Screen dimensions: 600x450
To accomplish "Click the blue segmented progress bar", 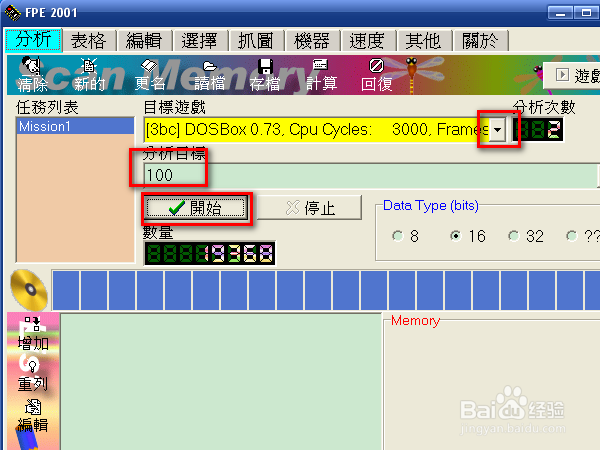I will 326,290.
